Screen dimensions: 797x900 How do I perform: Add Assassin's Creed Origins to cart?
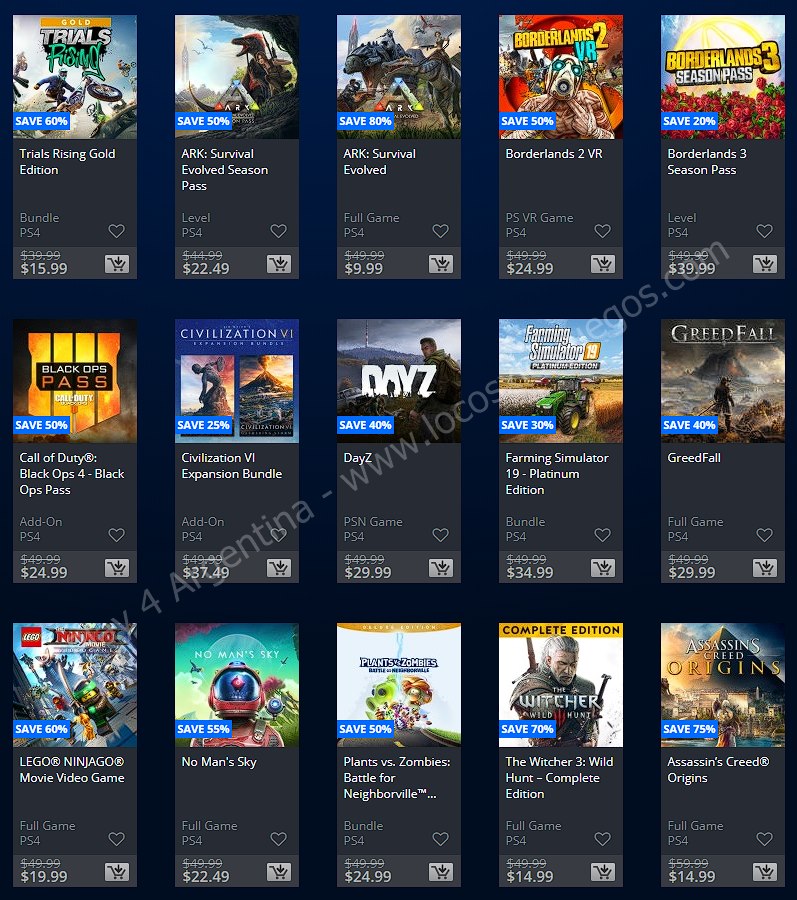[764, 872]
